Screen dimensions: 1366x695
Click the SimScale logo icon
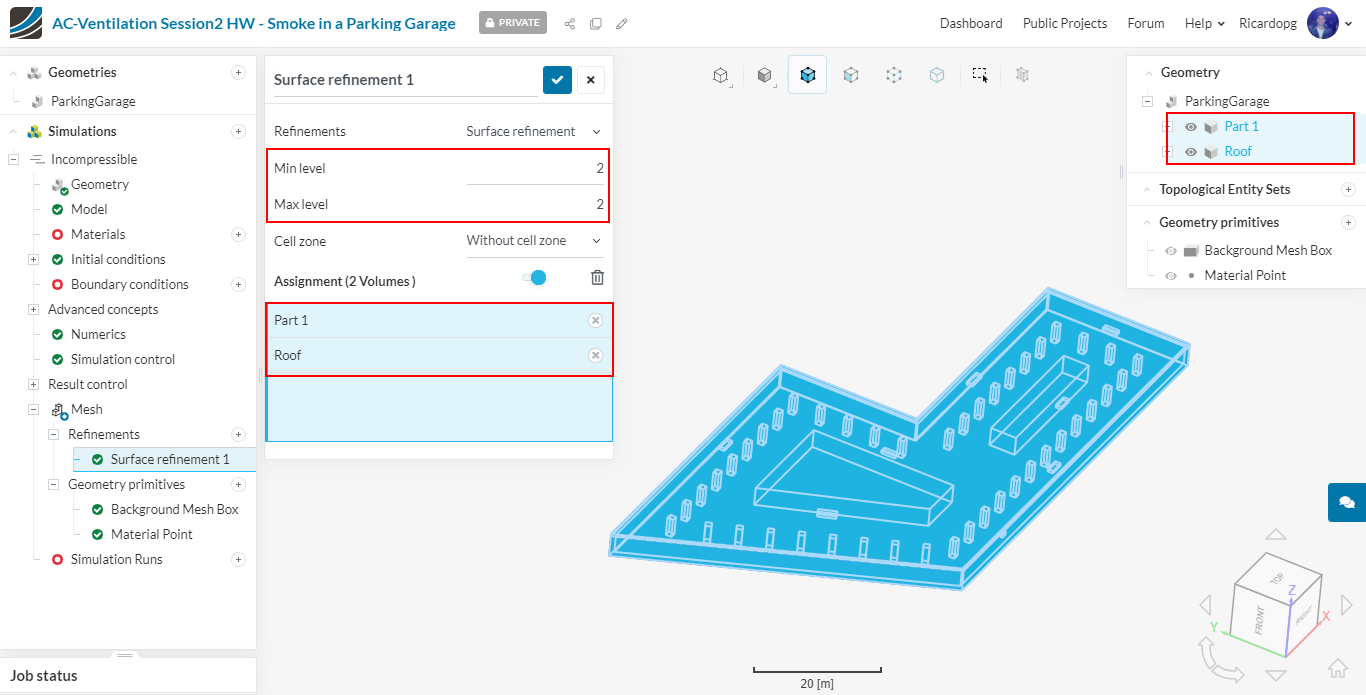(26, 22)
